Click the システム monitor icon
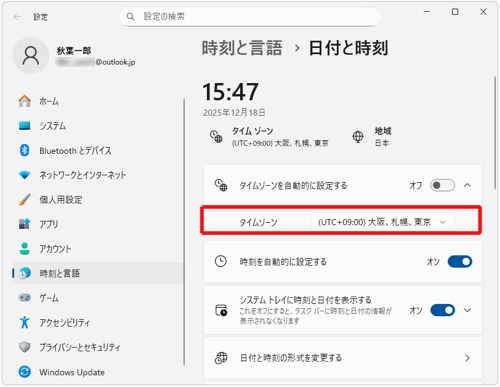This screenshot has height=387, width=500. (x=25, y=126)
